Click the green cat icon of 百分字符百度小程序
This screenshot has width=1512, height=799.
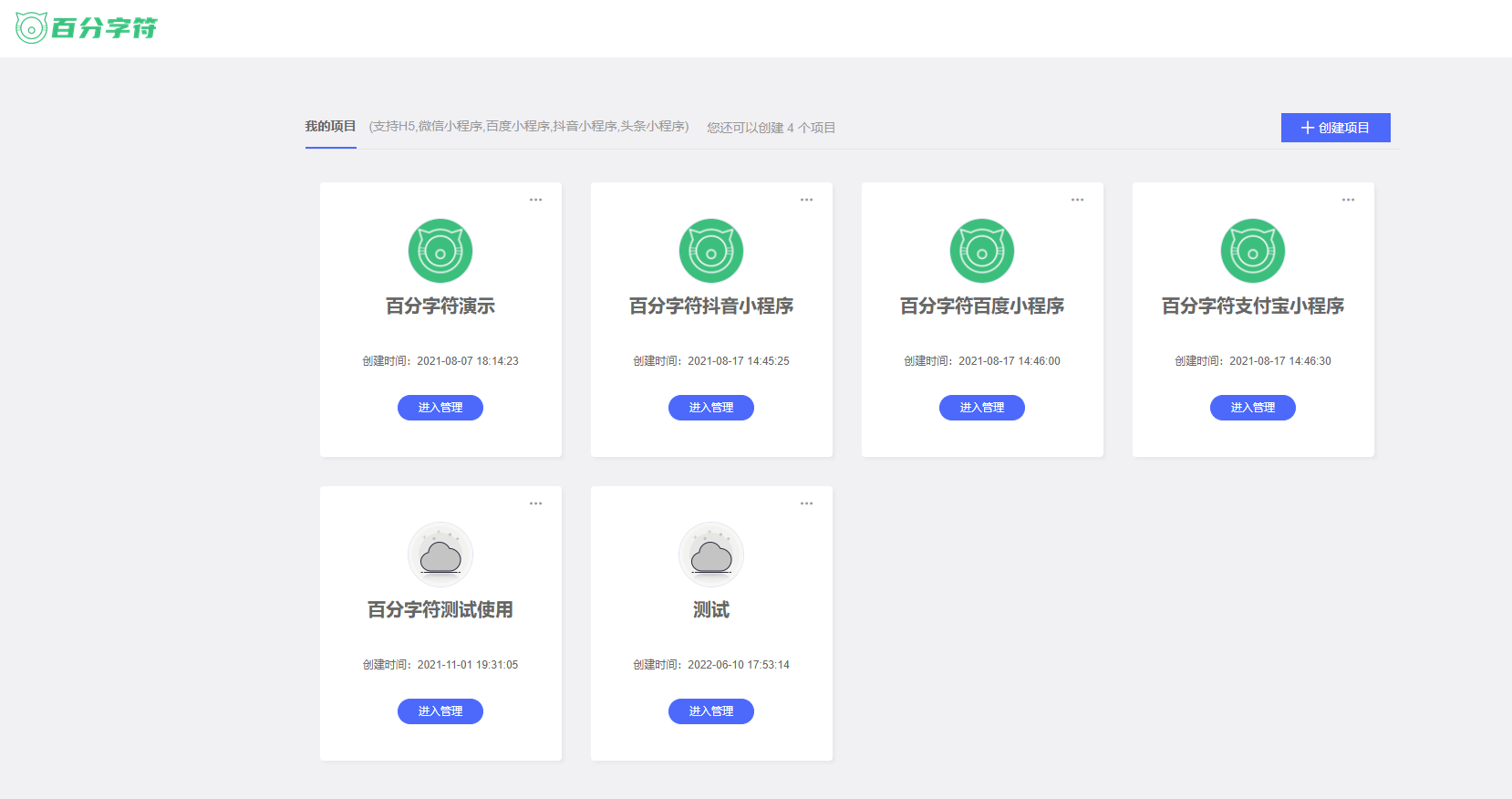(982, 251)
